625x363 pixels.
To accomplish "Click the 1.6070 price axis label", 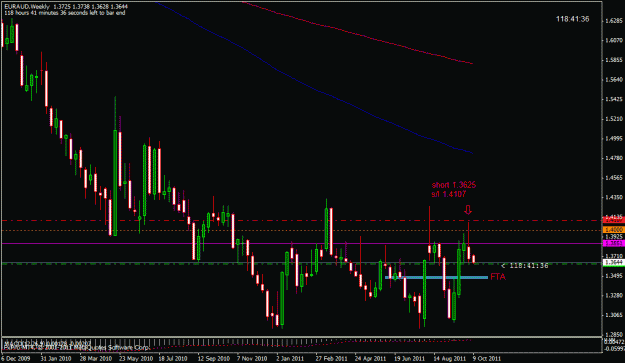I will (x=614, y=40).
